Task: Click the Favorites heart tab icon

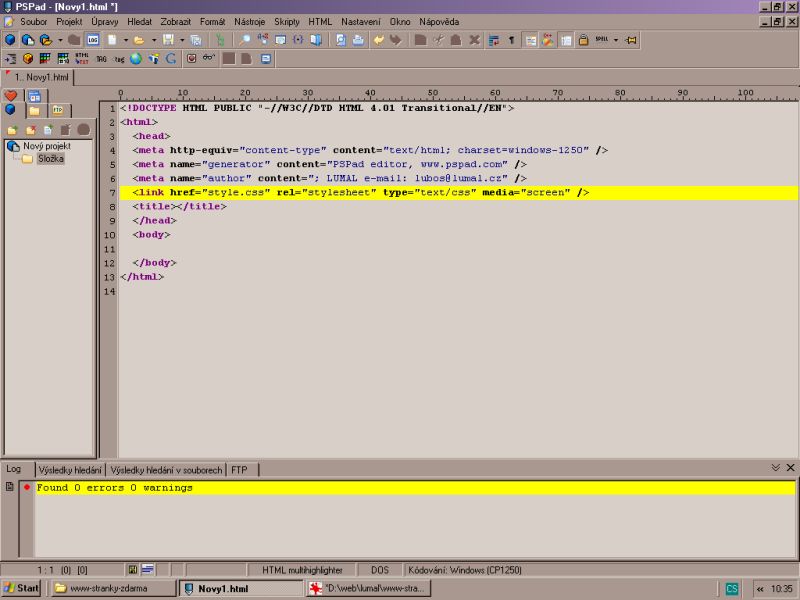Action: [11, 96]
